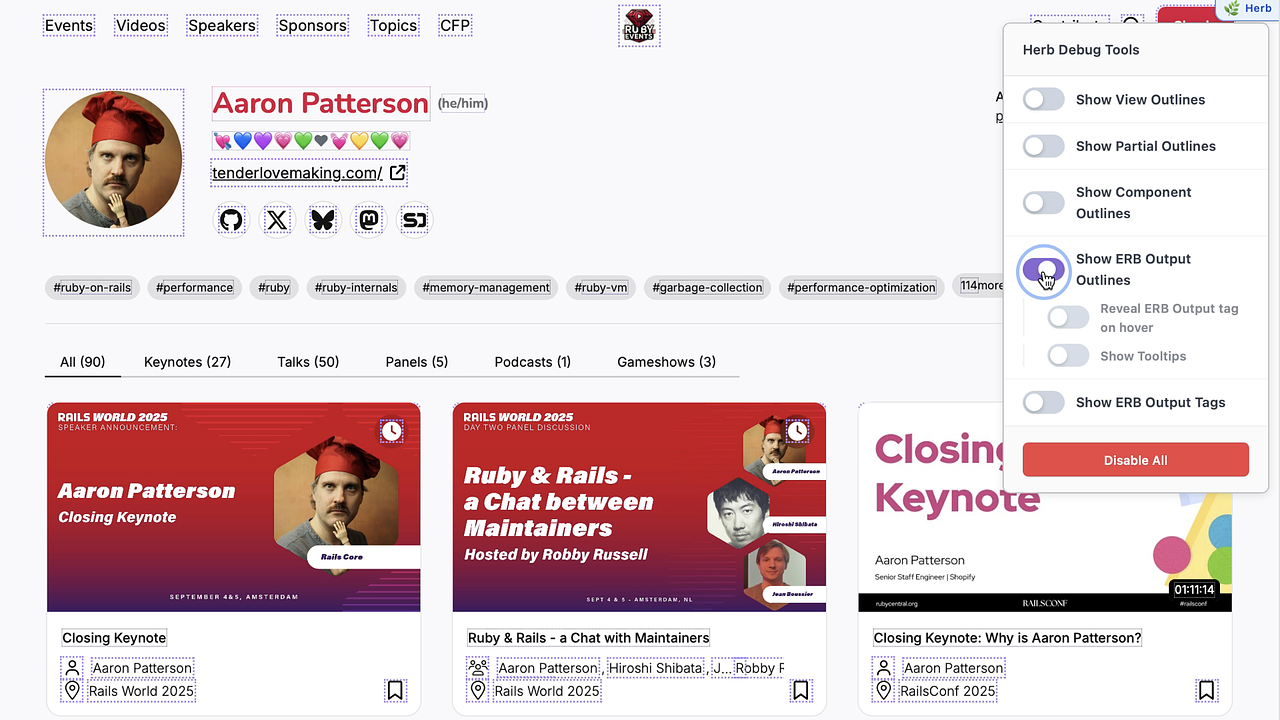Screen dimensions: 1280x720
Task: Click the Disable All button
Action: tap(1135, 460)
